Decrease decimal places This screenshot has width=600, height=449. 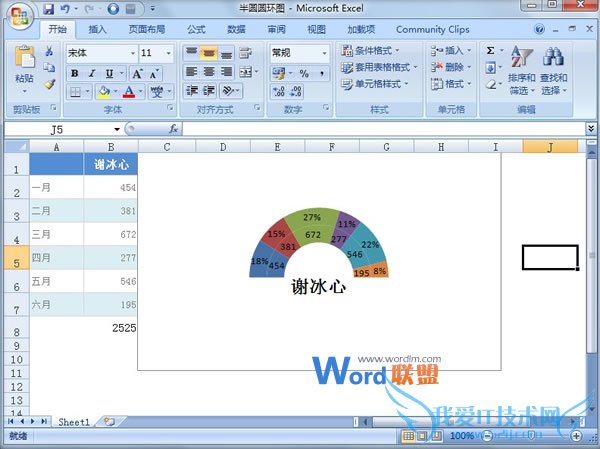(296, 91)
